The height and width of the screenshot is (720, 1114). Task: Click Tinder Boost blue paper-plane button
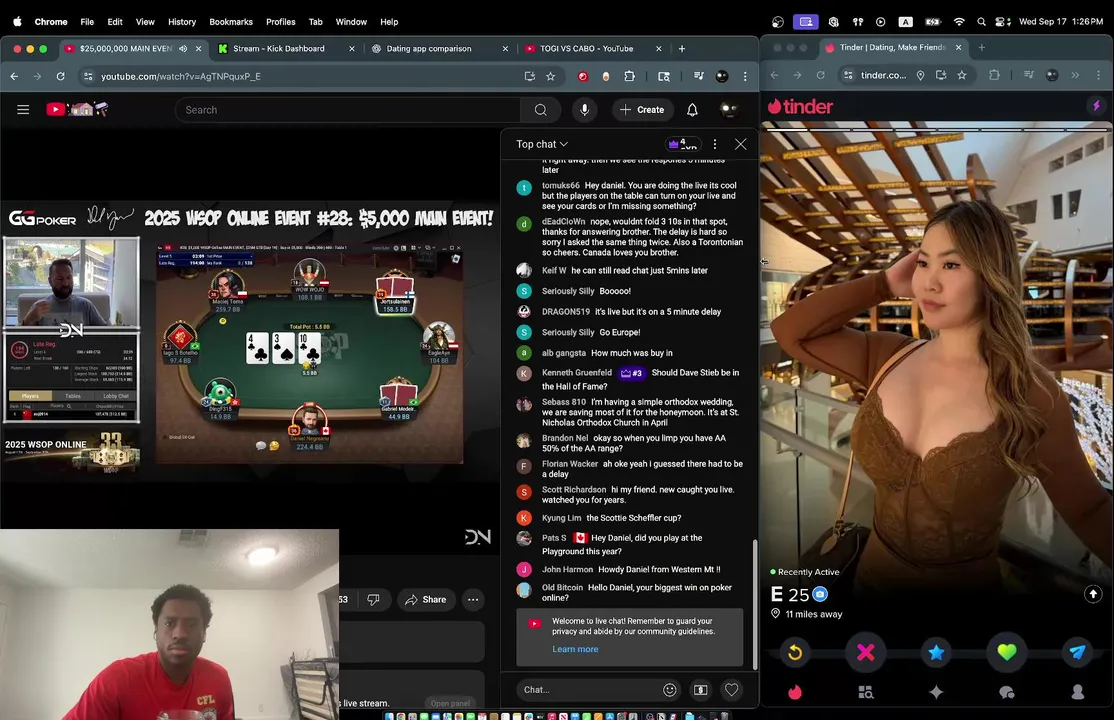tap(1078, 652)
